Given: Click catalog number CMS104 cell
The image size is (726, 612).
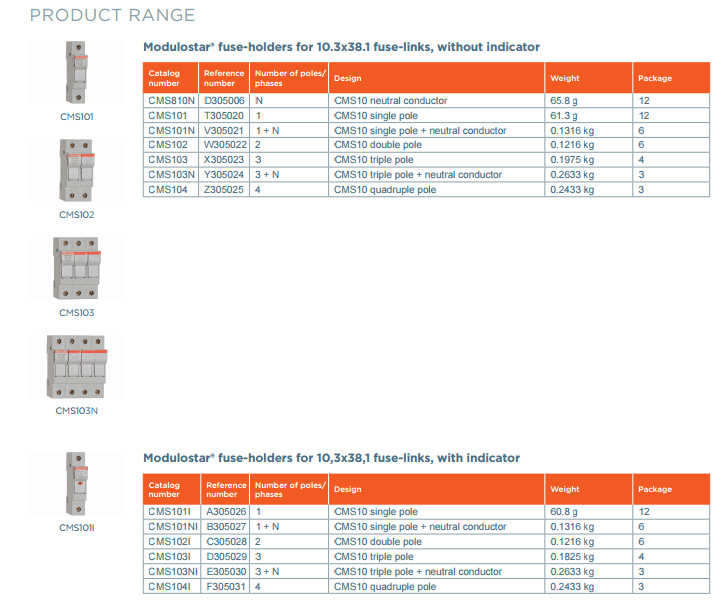Looking at the screenshot, I should (x=171, y=189).
